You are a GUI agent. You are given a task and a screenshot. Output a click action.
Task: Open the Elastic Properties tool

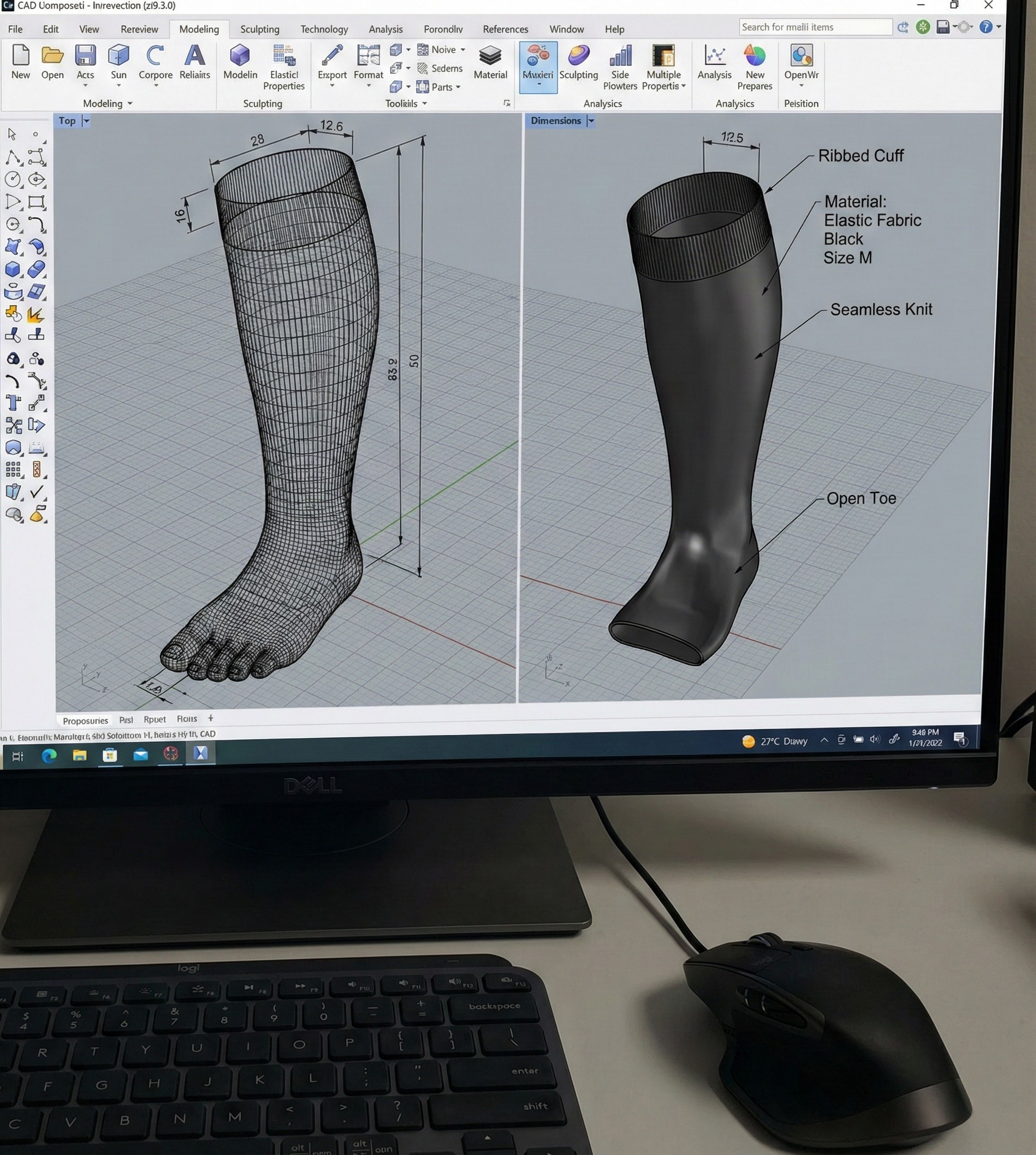[x=283, y=57]
